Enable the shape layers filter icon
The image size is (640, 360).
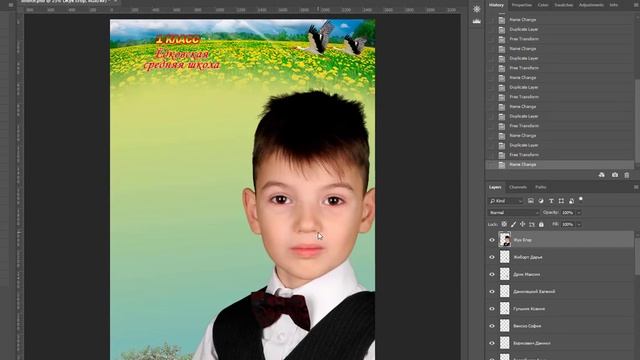[x=561, y=201]
